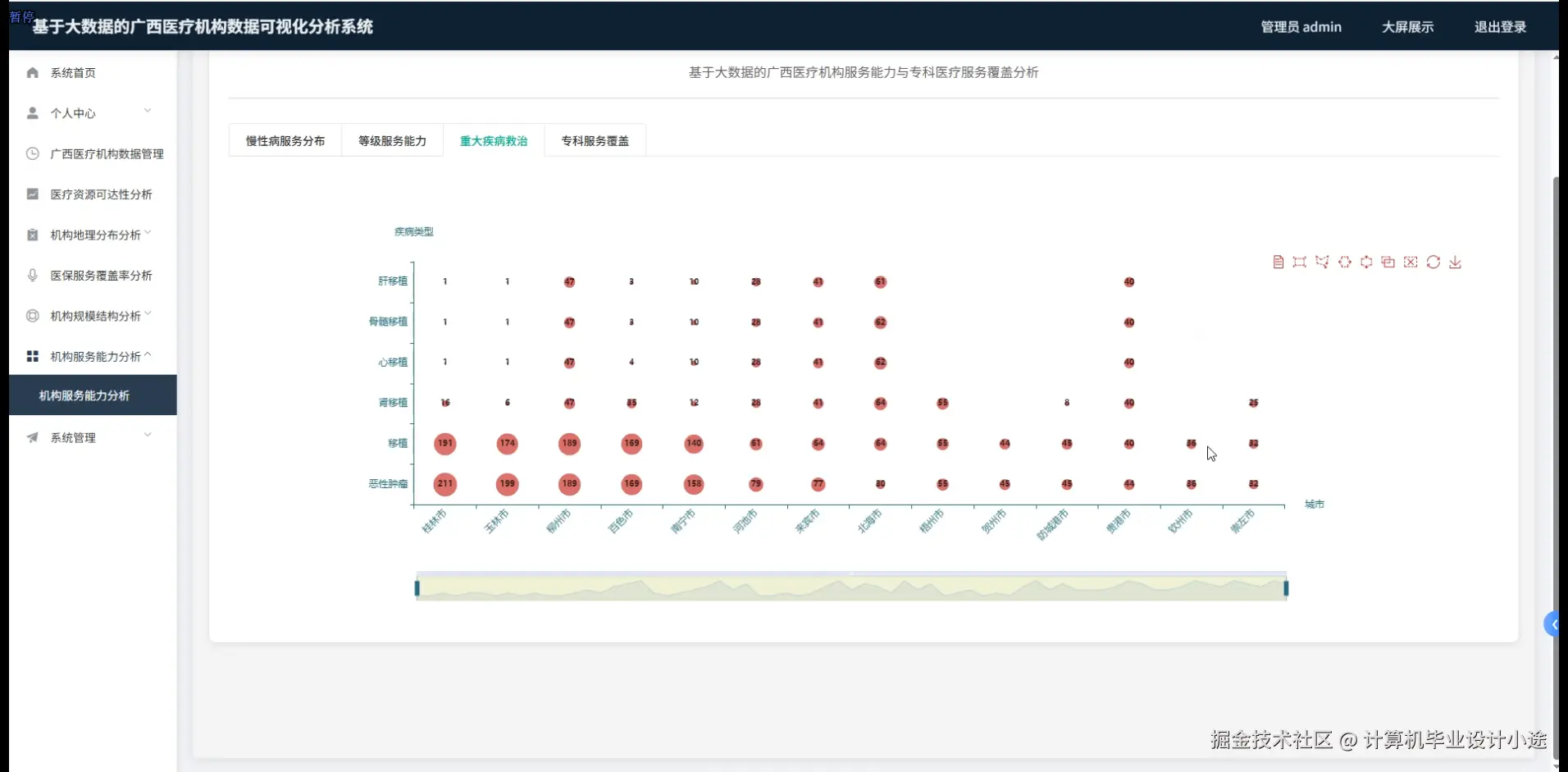Click the 崇左市 x-axis label
The image size is (1568, 772).
pyautogui.click(x=1242, y=521)
